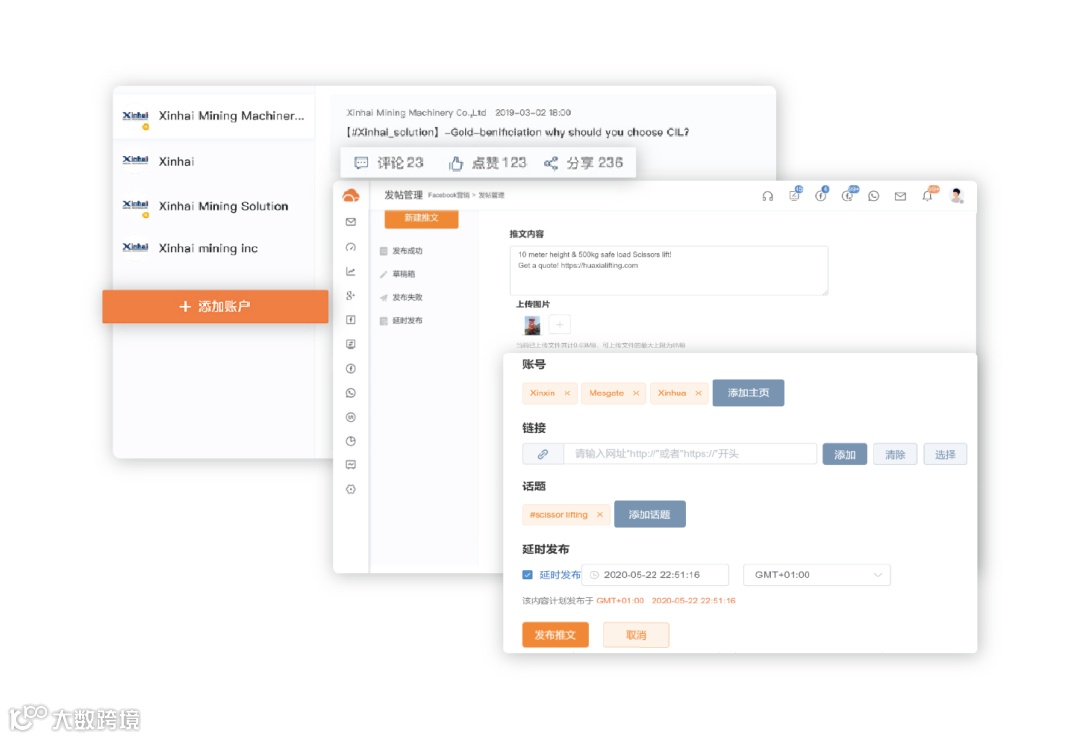
Task: Click the thumbs-up icon showing 点赞 123
Action: coord(456,163)
